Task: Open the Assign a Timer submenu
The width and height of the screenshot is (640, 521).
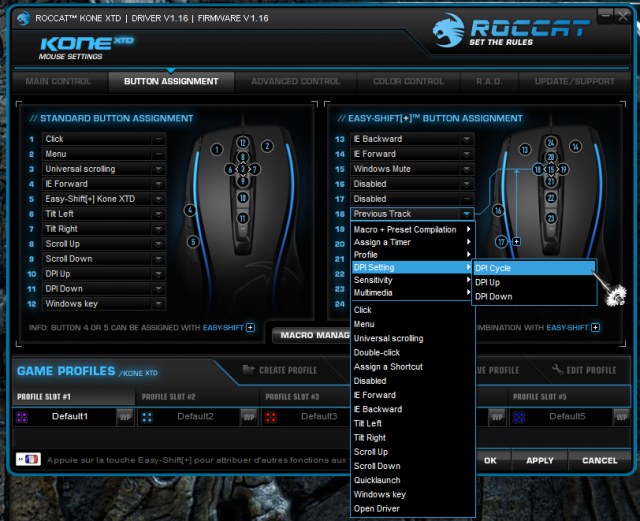Action: click(x=412, y=242)
